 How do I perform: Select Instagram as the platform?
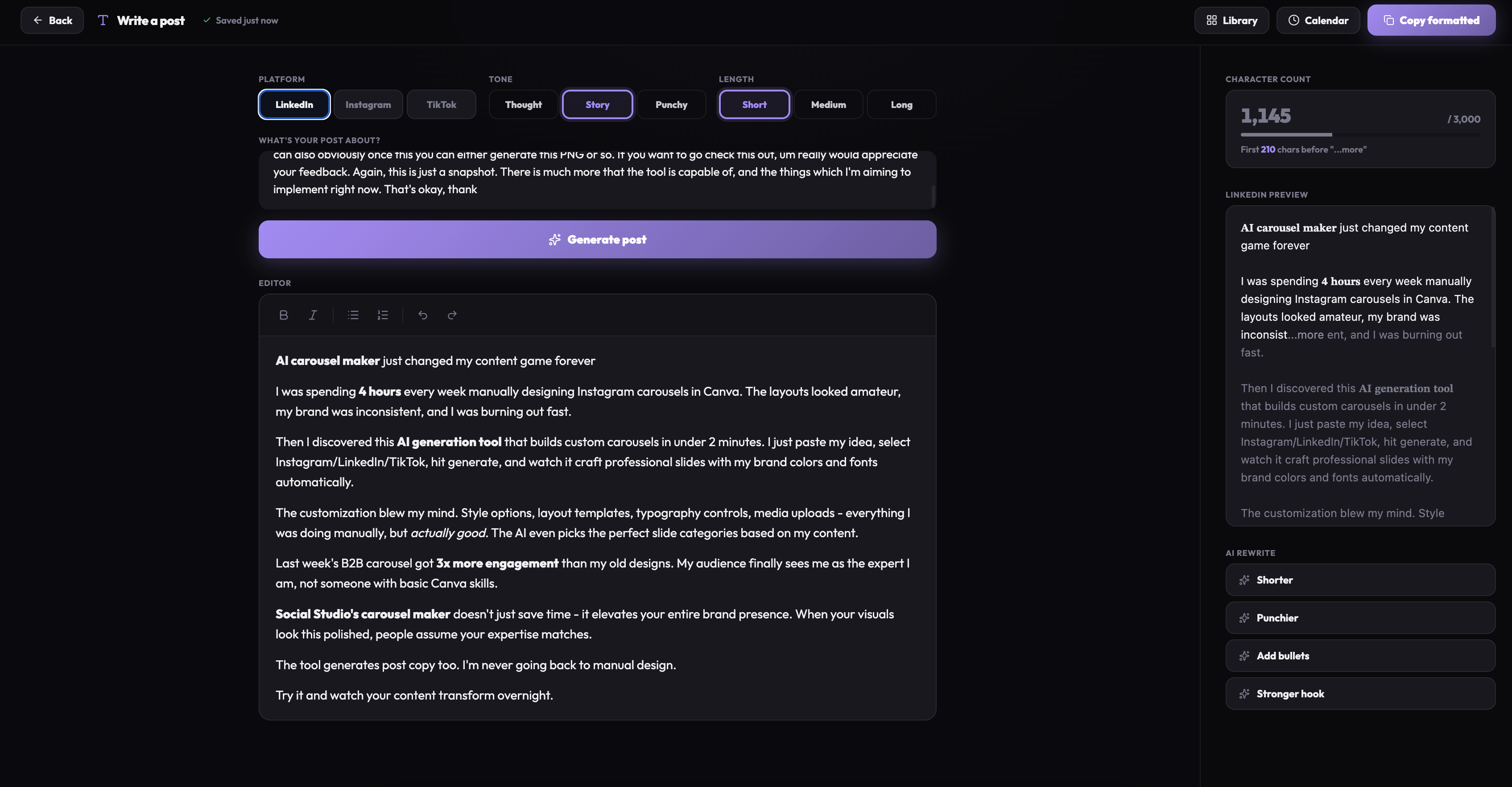(x=368, y=104)
